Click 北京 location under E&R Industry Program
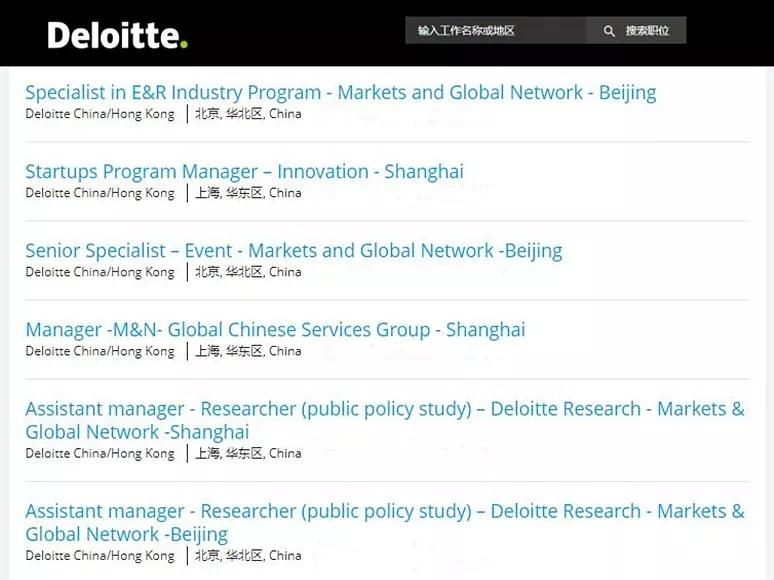 tap(207, 114)
